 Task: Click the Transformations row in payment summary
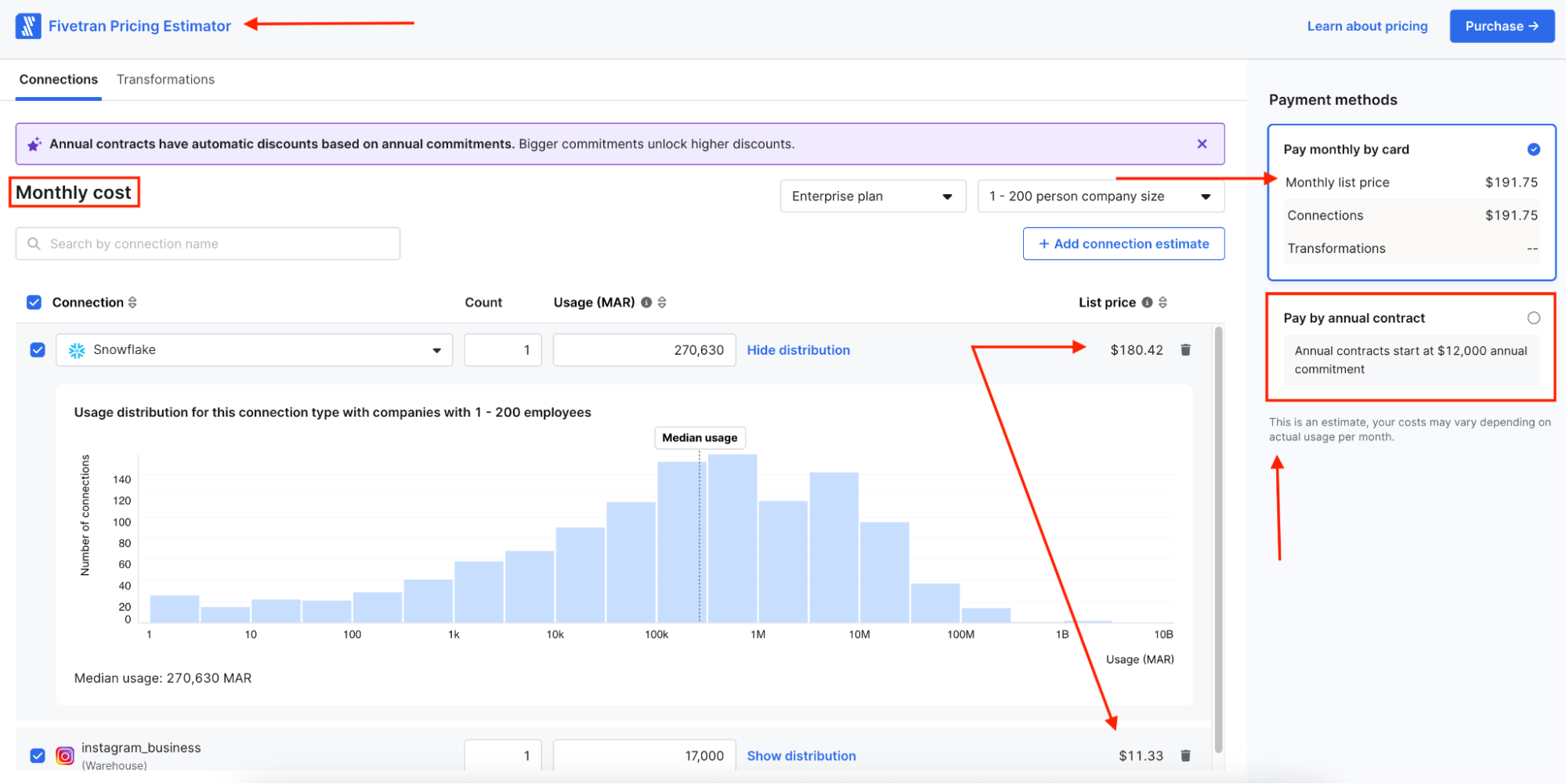1412,248
